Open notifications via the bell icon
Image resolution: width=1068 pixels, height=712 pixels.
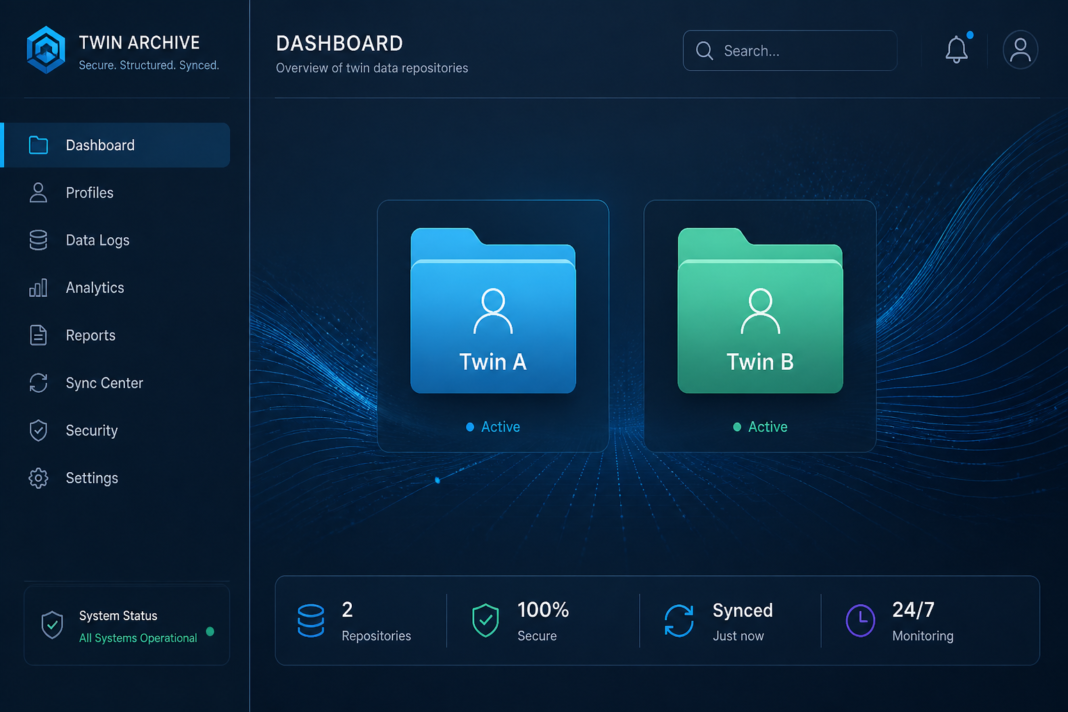(x=956, y=50)
